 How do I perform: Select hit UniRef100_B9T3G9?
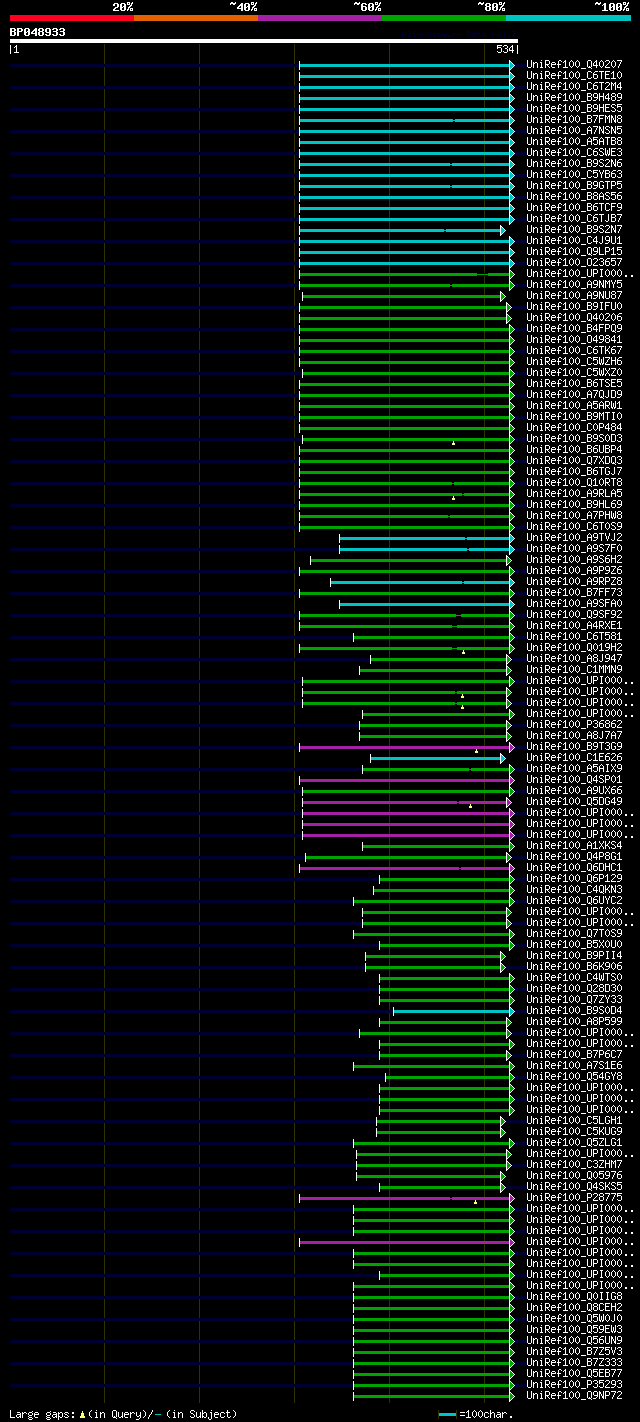tap(574, 746)
